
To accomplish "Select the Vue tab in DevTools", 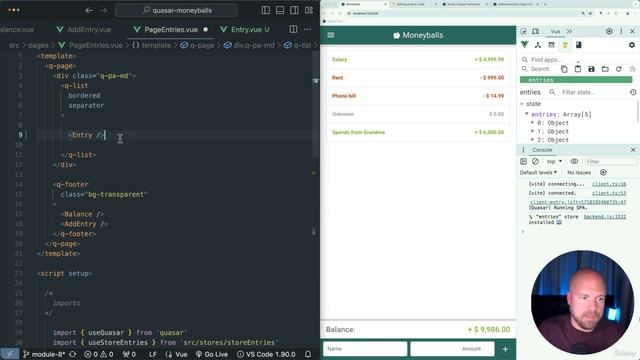I will coord(555,31).
